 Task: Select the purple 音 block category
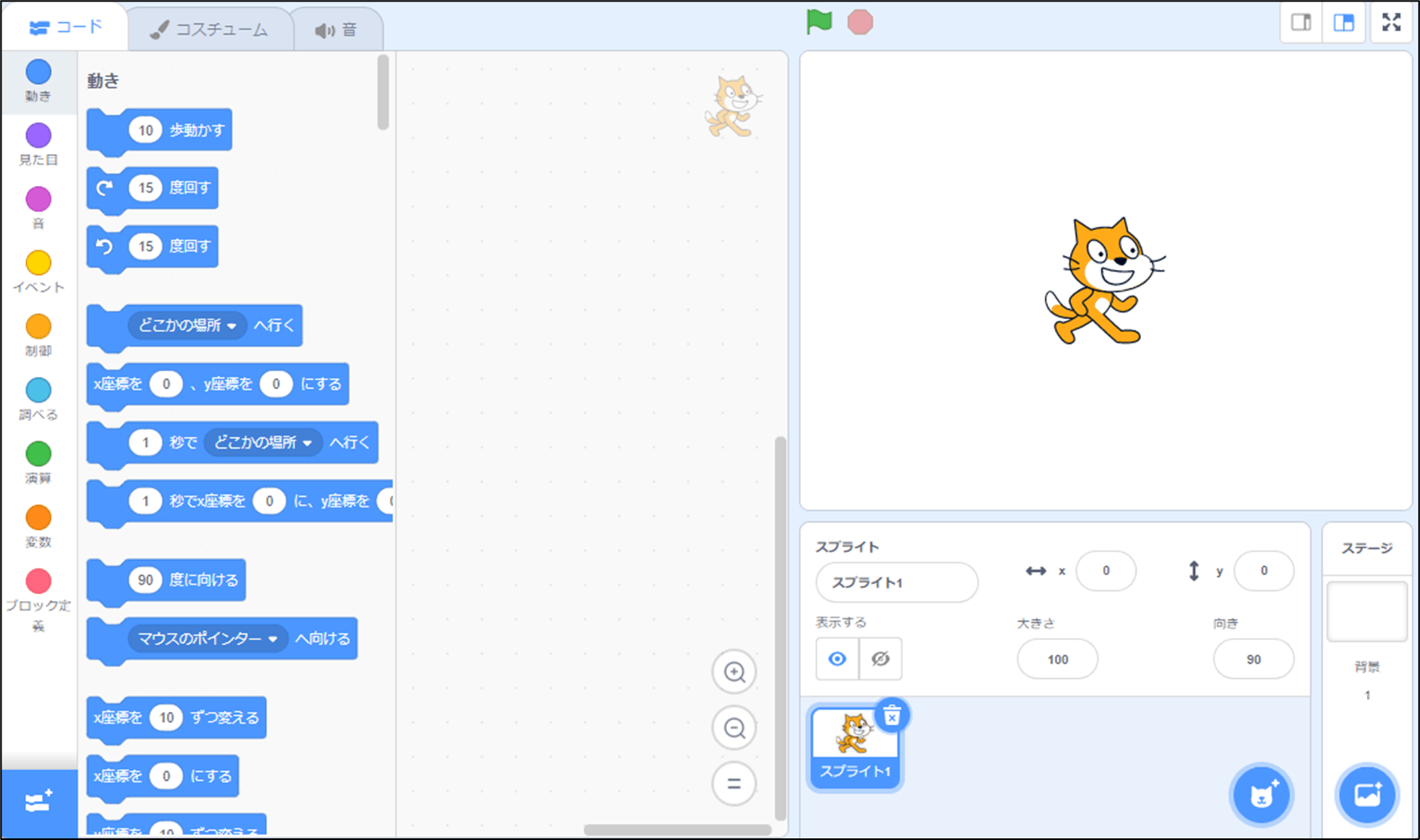38,208
